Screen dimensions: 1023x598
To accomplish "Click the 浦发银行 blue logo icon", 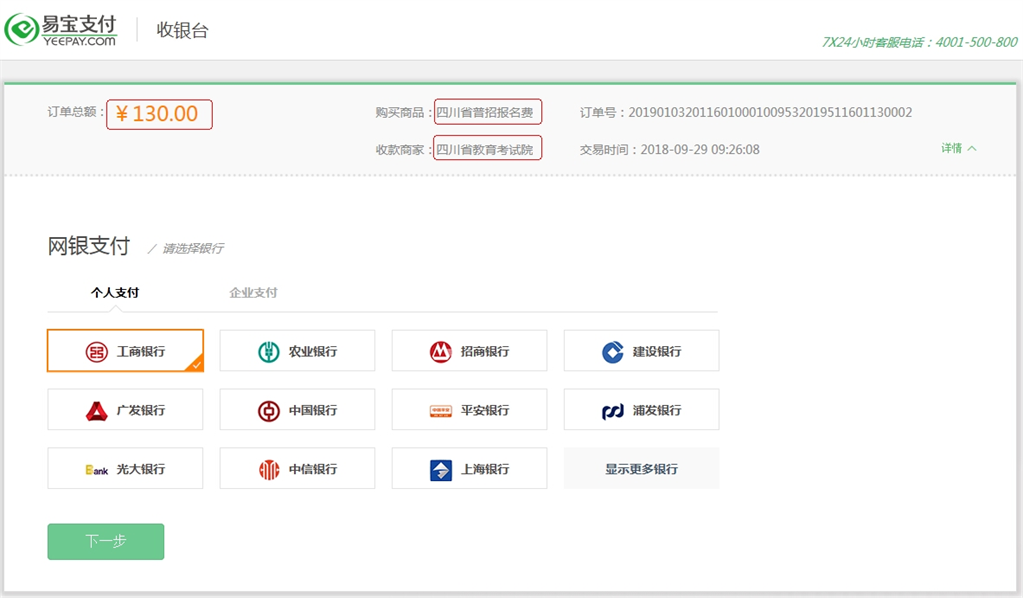I will pos(613,411).
